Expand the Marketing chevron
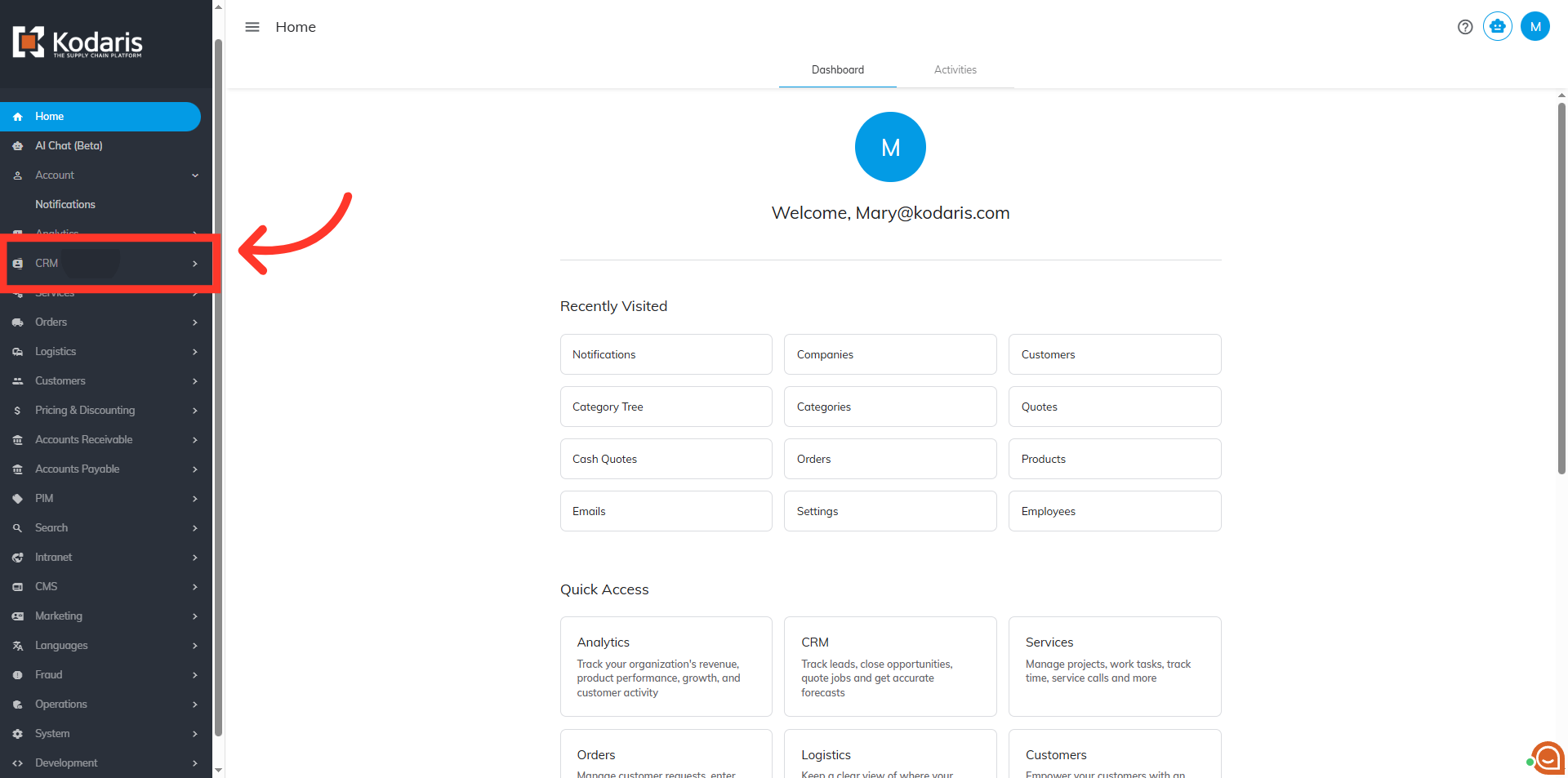Viewport: 1568px width, 778px height. point(195,616)
